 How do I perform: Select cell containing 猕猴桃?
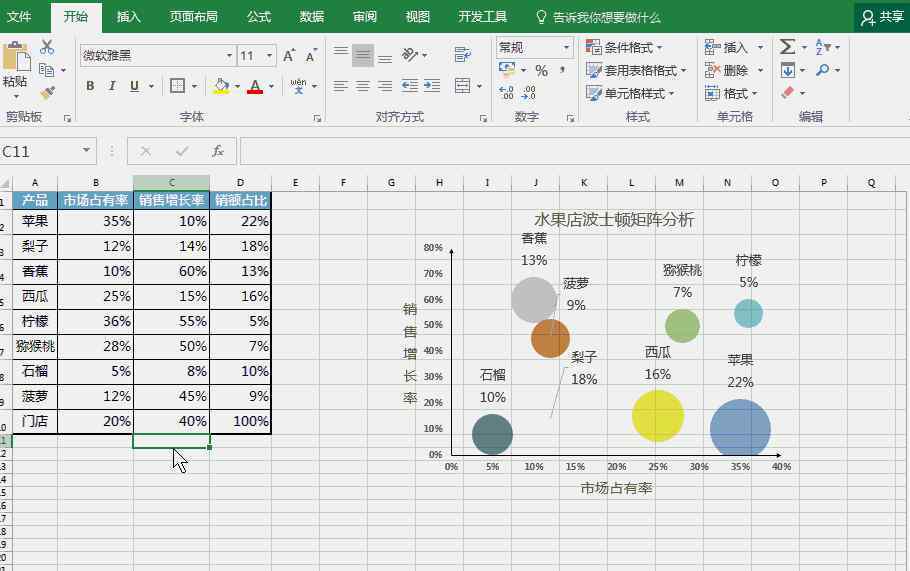pyautogui.click(x=35, y=346)
